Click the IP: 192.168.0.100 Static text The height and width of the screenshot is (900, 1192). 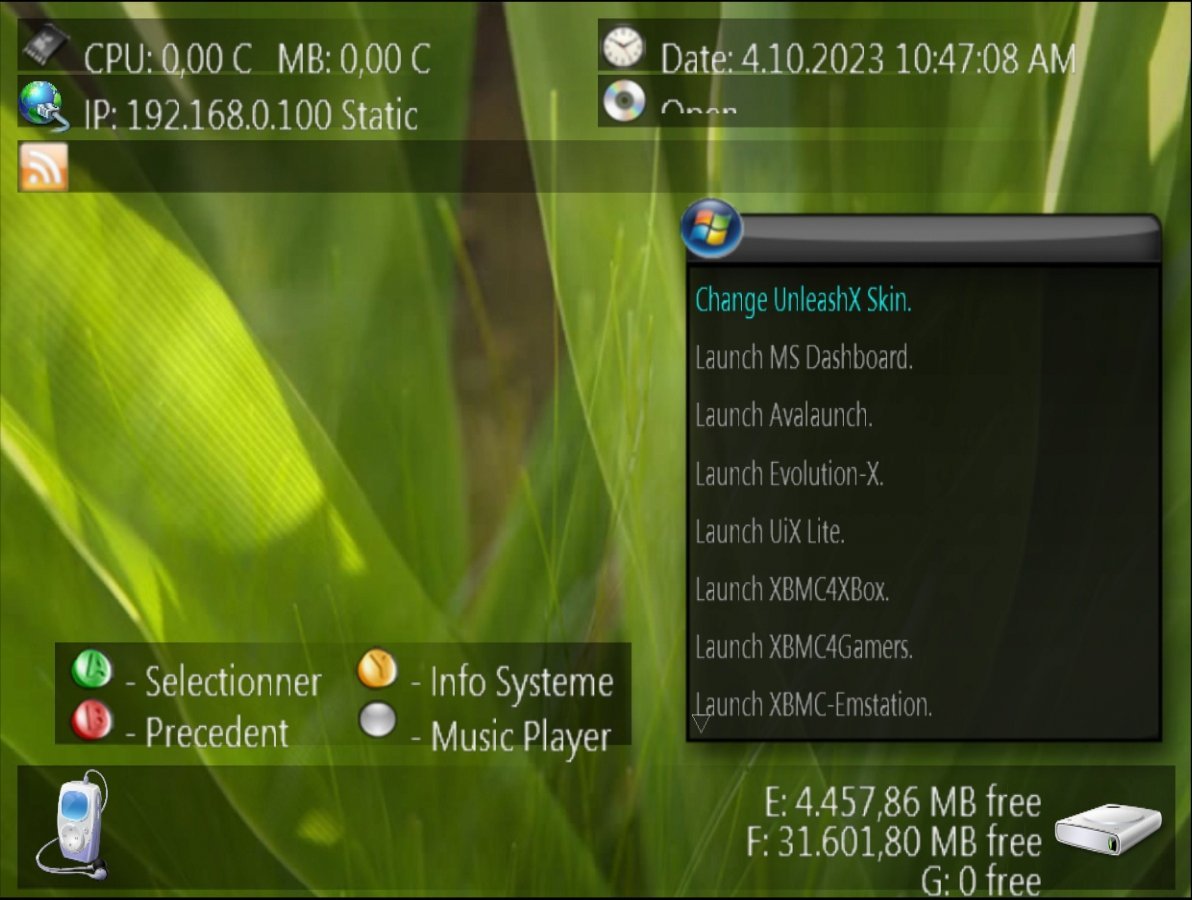(251, 116)
